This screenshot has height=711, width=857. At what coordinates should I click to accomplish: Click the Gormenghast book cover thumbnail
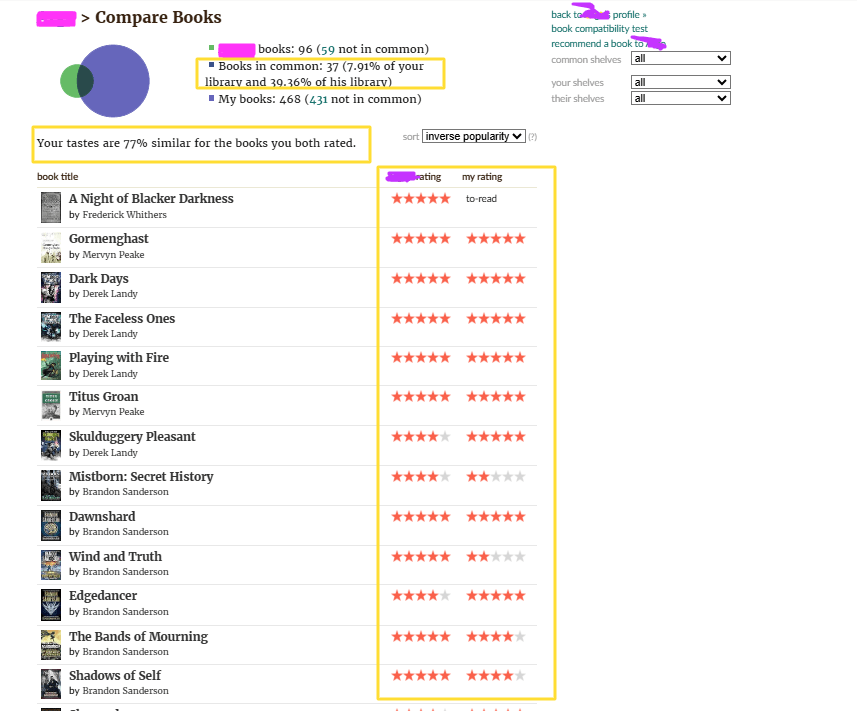point(51,247)
